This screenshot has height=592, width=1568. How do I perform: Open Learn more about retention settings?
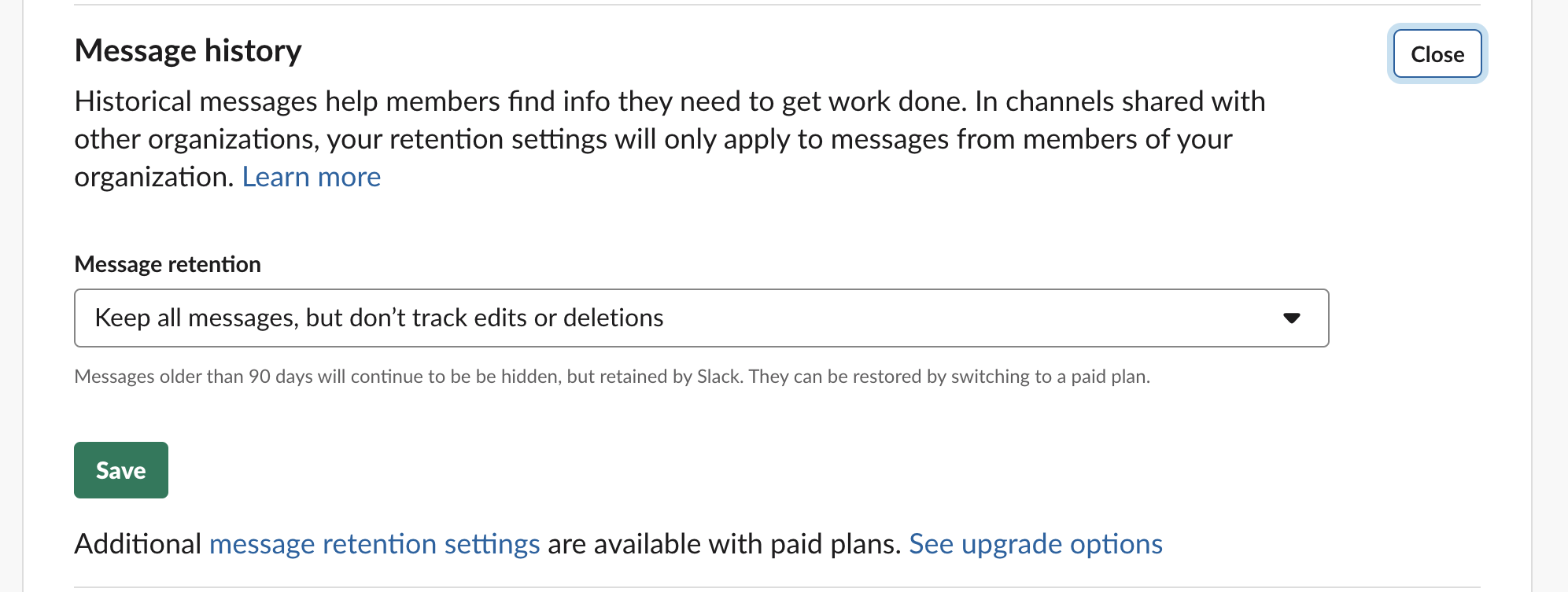312,176
